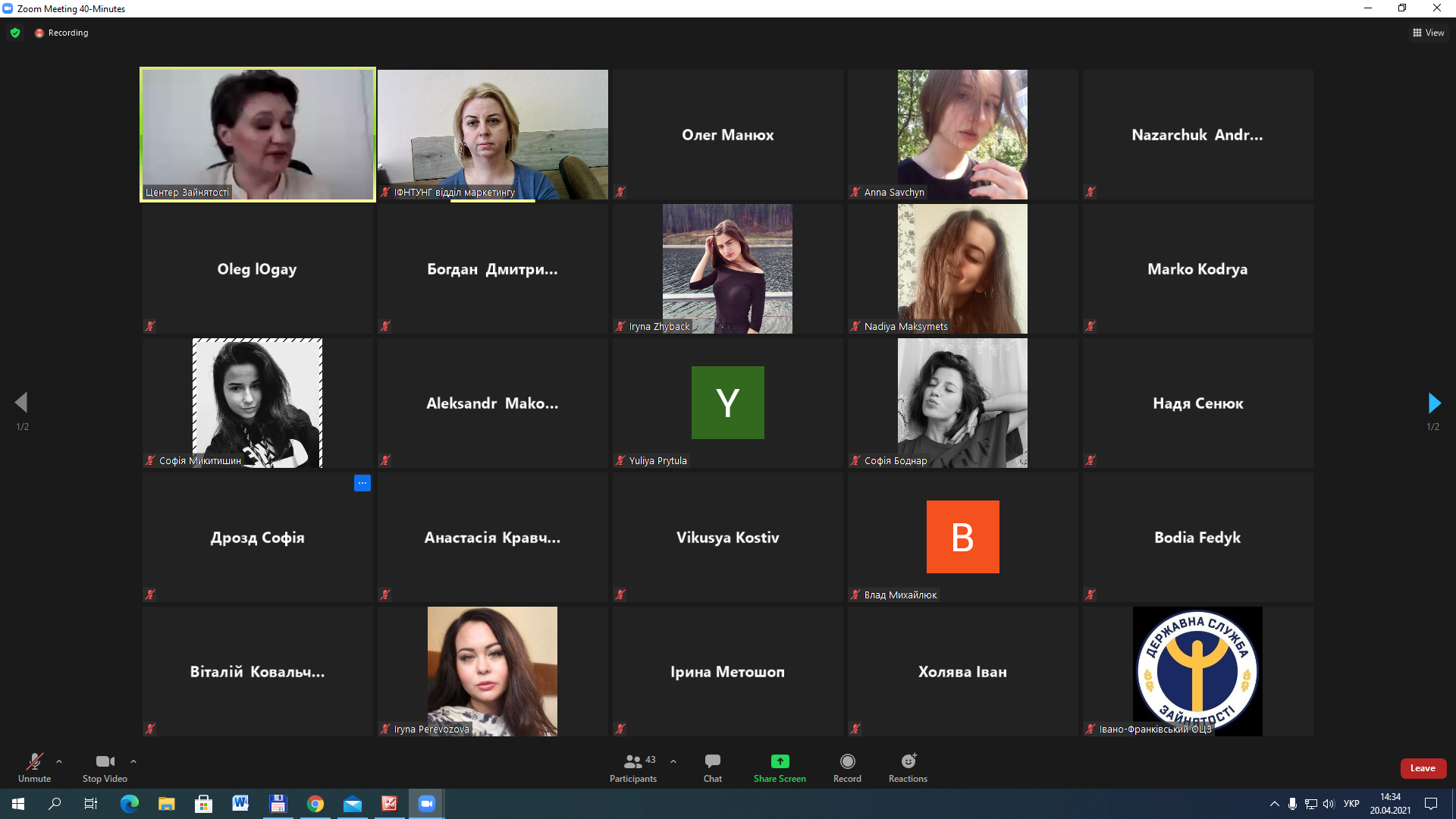
Task: Open the View layout menu
Action: (x=1428, y=33)
